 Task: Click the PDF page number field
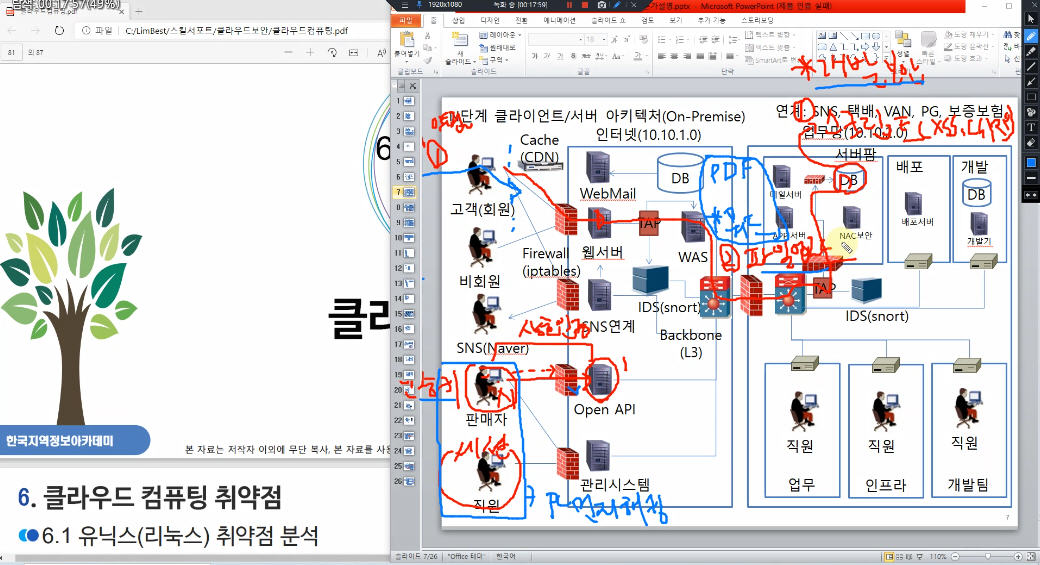[11, 52]
